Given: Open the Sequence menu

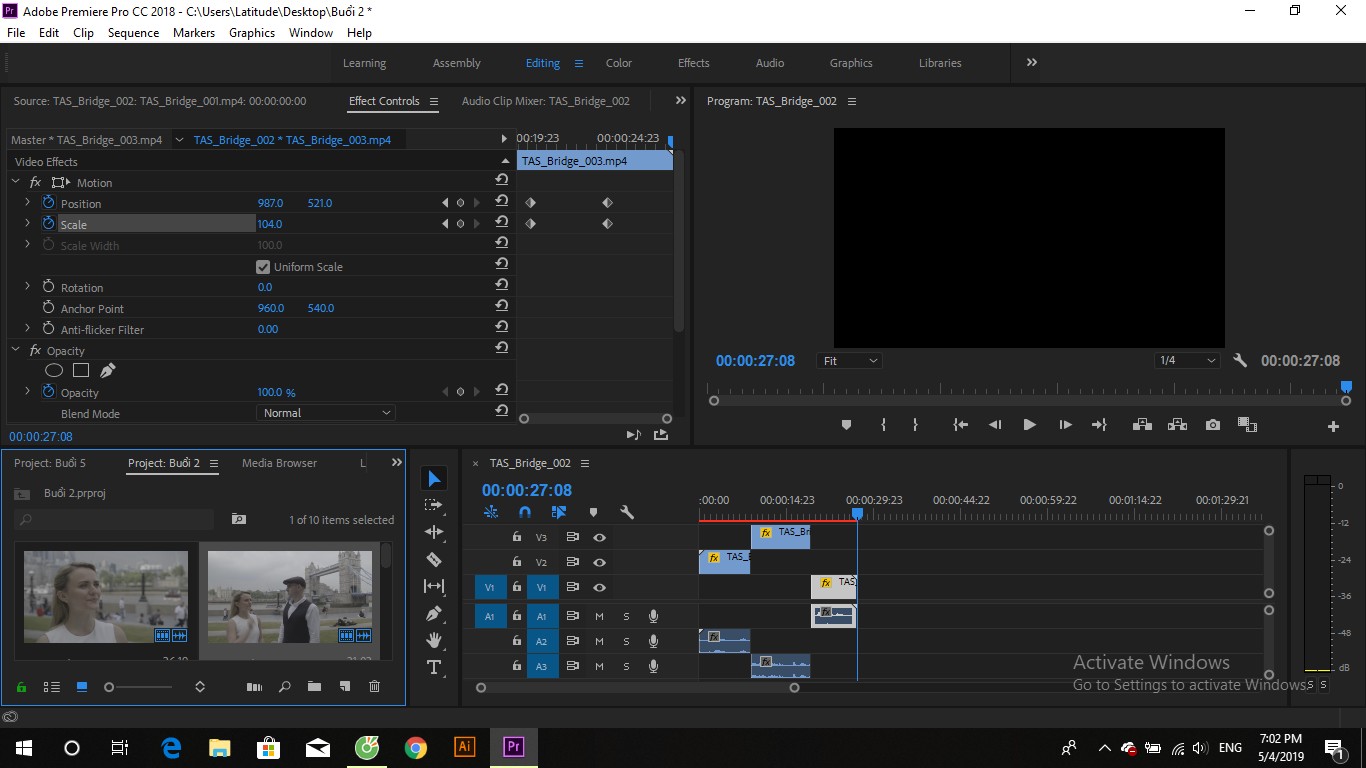Looking at the screenshot, I should 133,33.
